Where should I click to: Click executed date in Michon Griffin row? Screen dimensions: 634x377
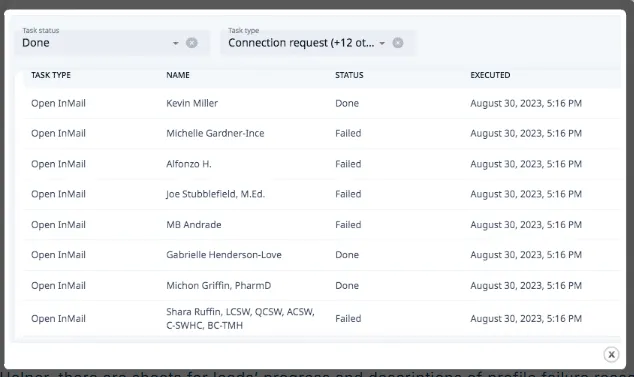pos(526,286)
